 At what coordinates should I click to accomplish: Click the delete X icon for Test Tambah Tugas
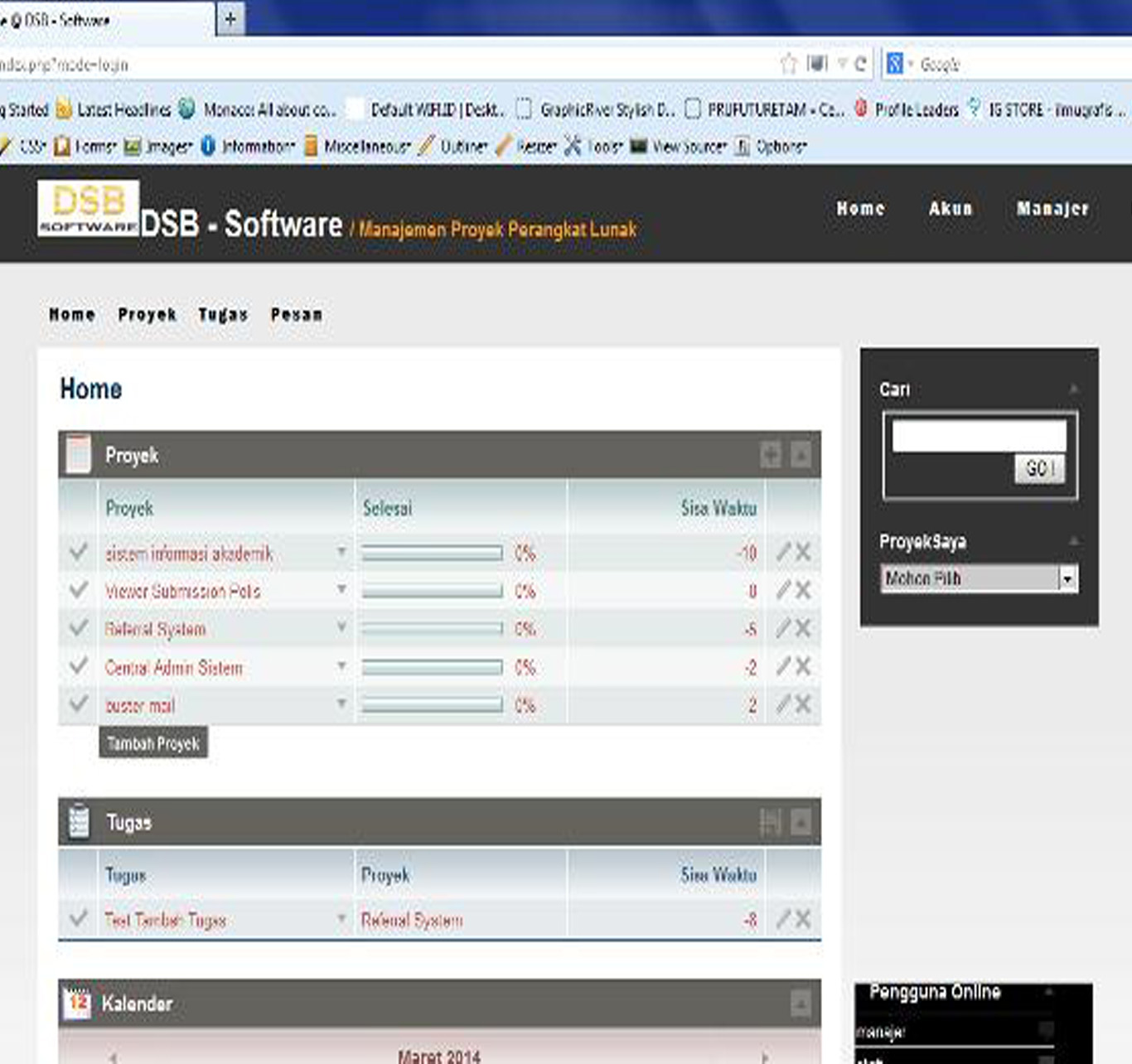[x=803, y=918]
